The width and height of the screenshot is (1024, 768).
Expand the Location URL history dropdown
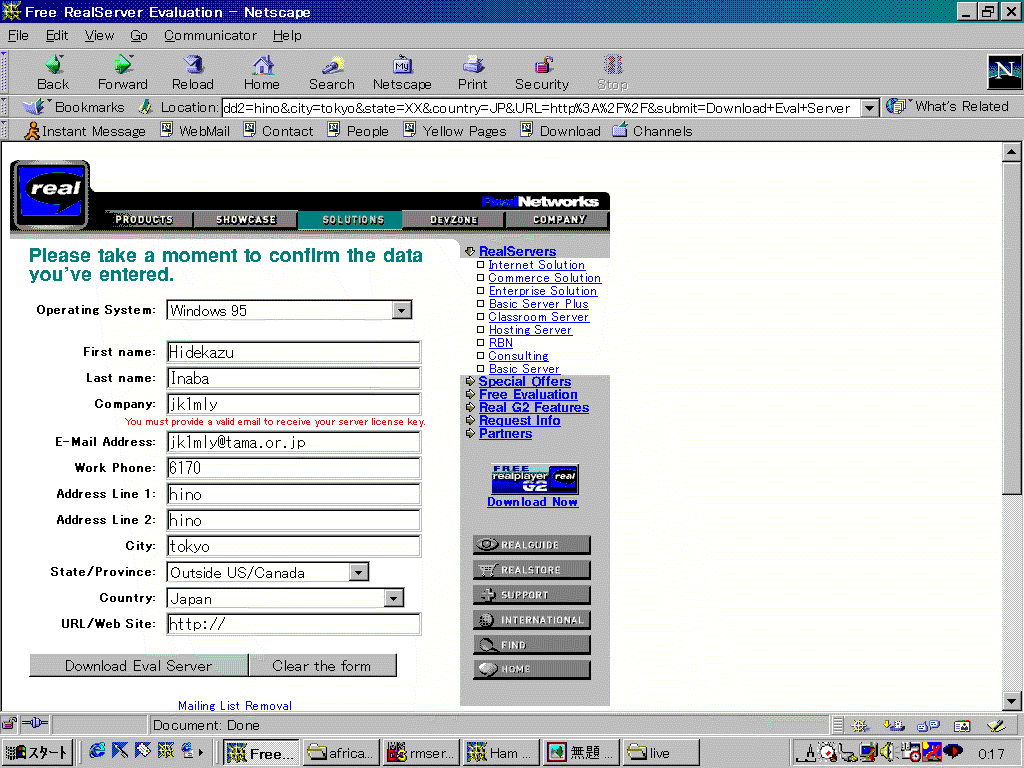(x=869, y=108)
